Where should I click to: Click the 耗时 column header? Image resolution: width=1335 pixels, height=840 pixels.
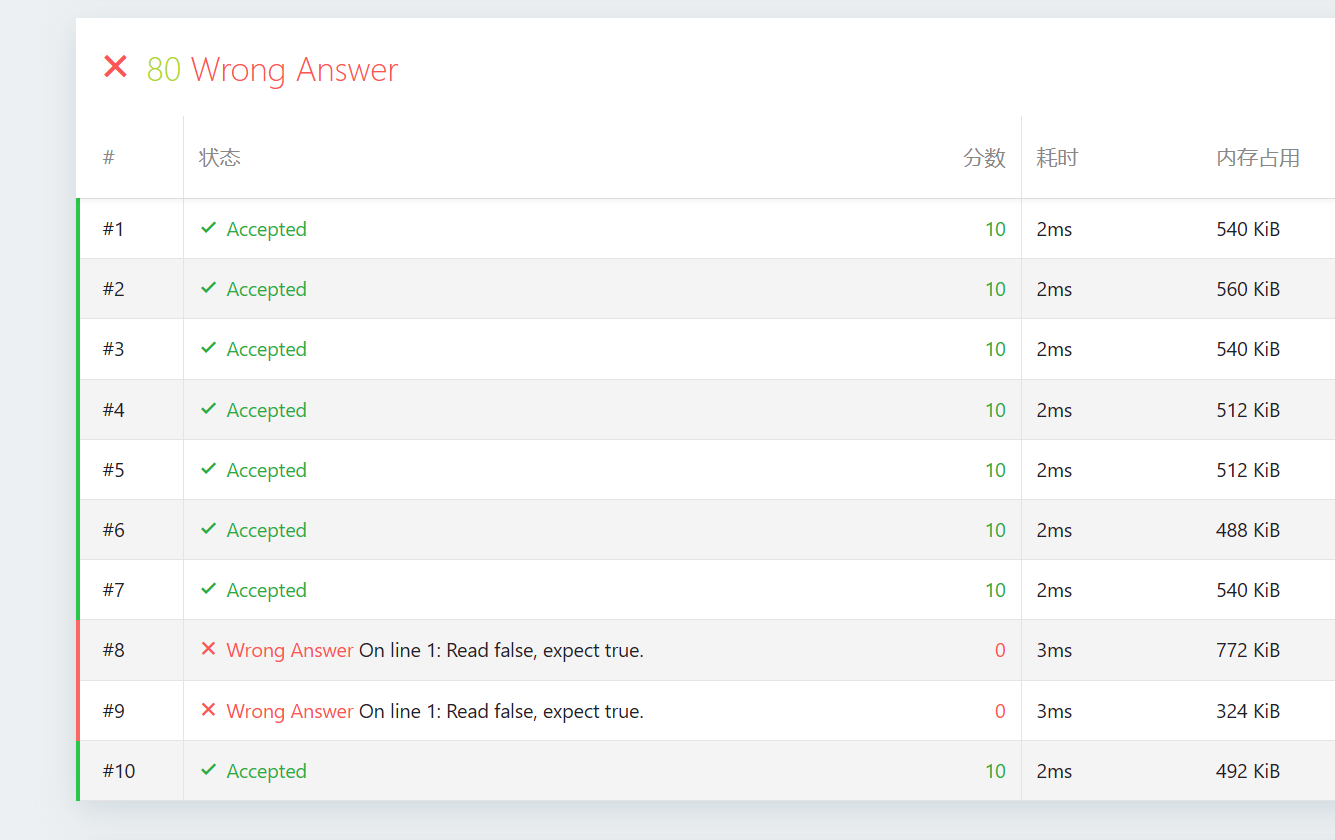pos(1057,158)
